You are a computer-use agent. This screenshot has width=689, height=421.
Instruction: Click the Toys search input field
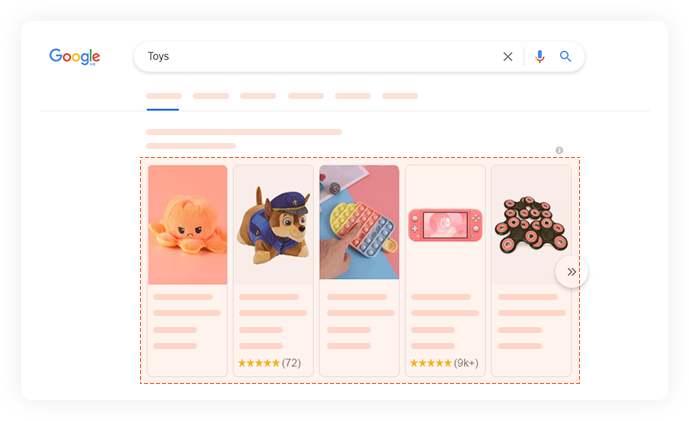[321, 57]
